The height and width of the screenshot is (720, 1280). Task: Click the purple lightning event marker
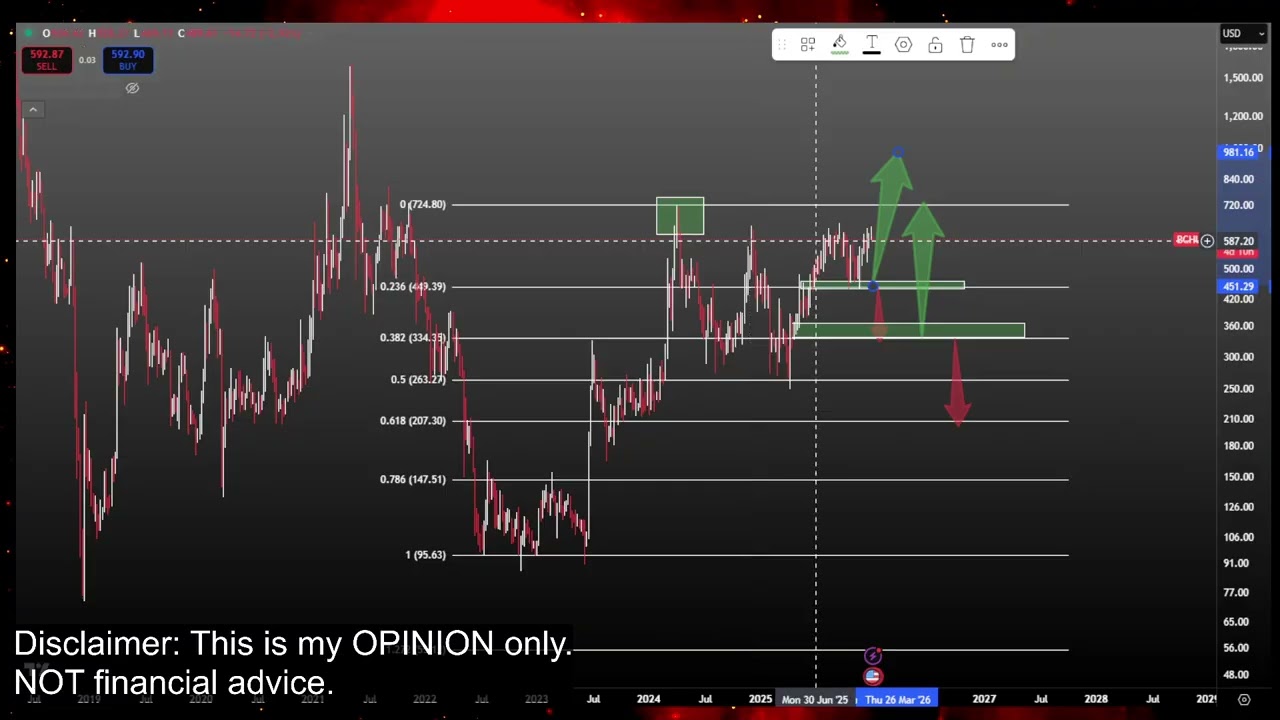pyautogui.click(x=873, y=656)
